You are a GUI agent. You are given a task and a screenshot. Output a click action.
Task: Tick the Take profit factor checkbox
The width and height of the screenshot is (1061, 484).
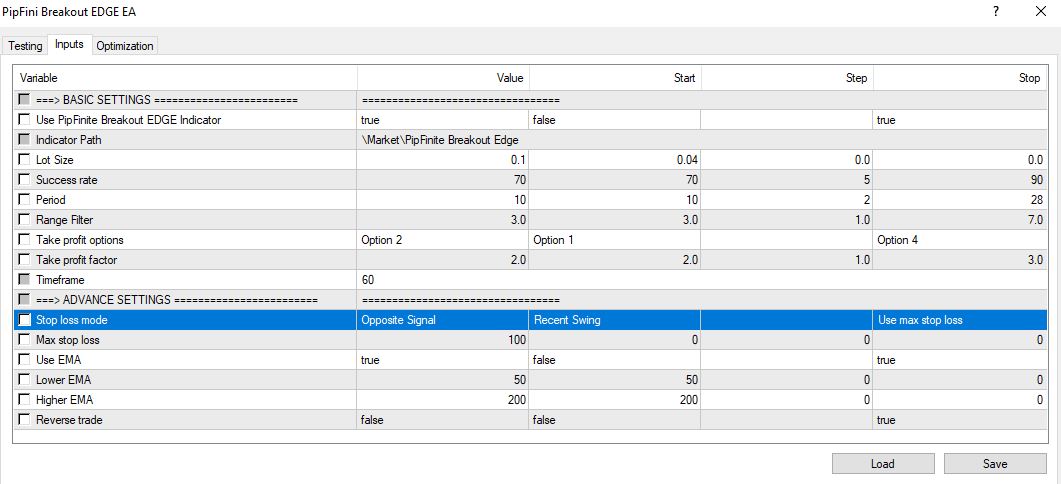24,260
